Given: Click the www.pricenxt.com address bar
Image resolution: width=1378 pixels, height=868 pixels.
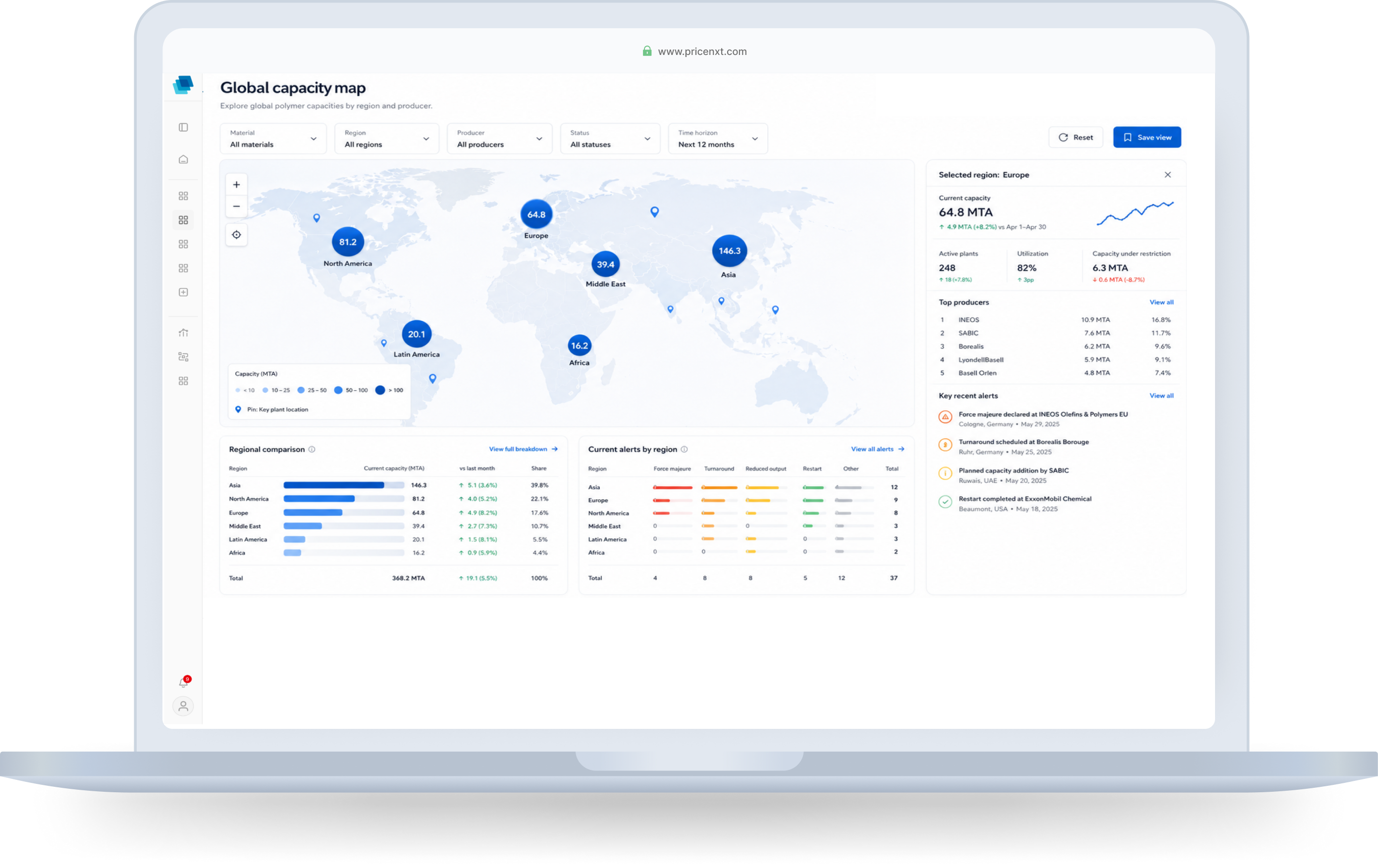Looking at the screenshot, I should pyautogui.click(x=694, y=51).
